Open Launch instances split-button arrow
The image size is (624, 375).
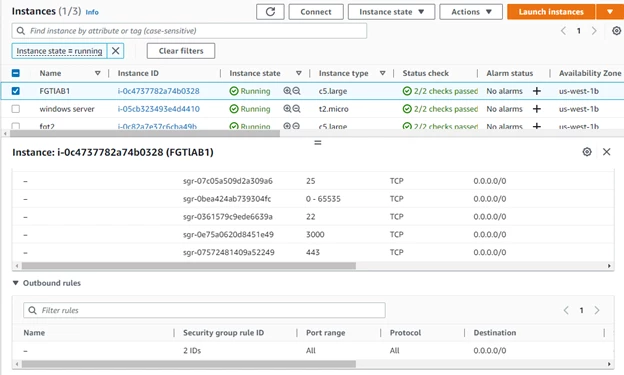(x=610, y=12)
